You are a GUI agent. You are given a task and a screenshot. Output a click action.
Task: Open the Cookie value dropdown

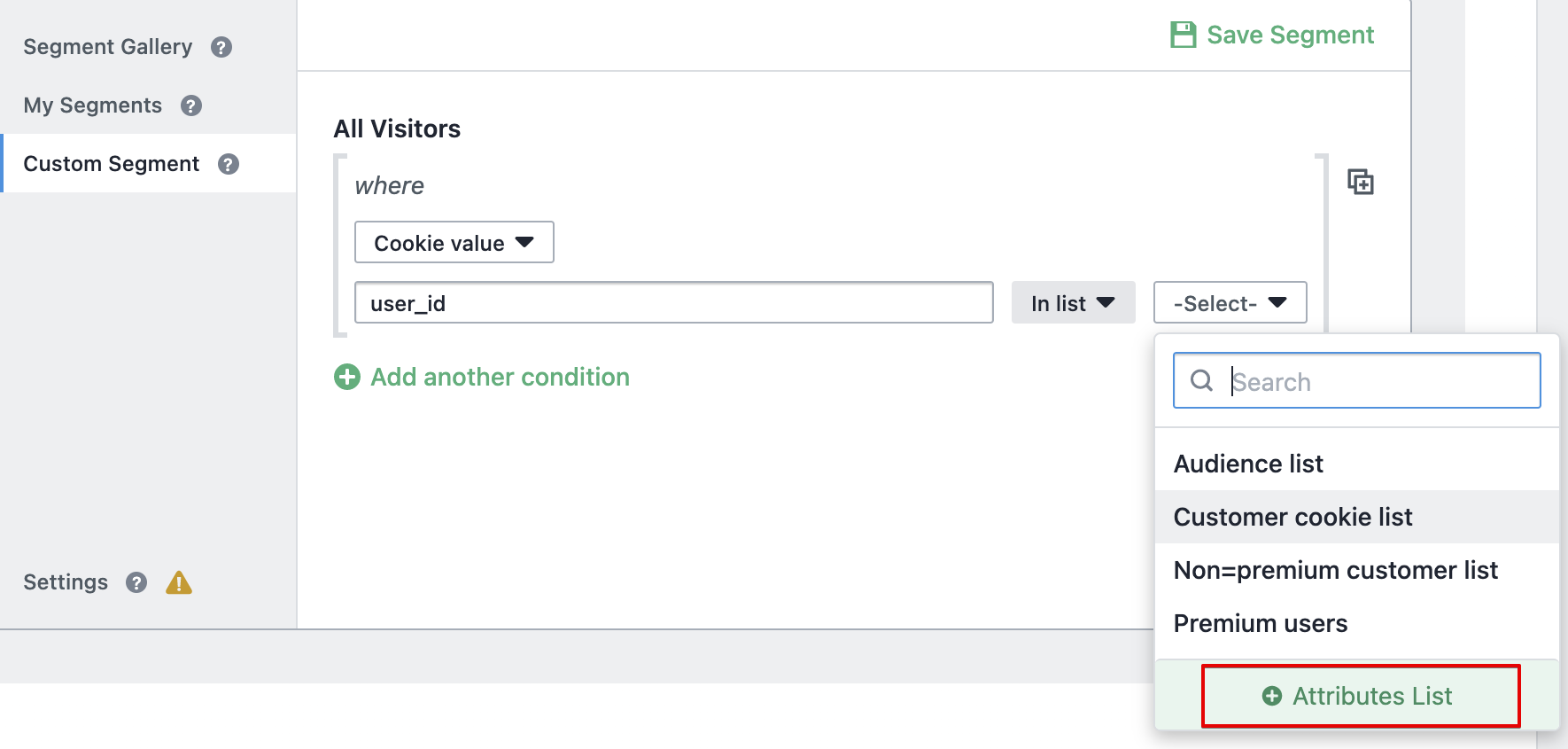[x=454, y=242]
